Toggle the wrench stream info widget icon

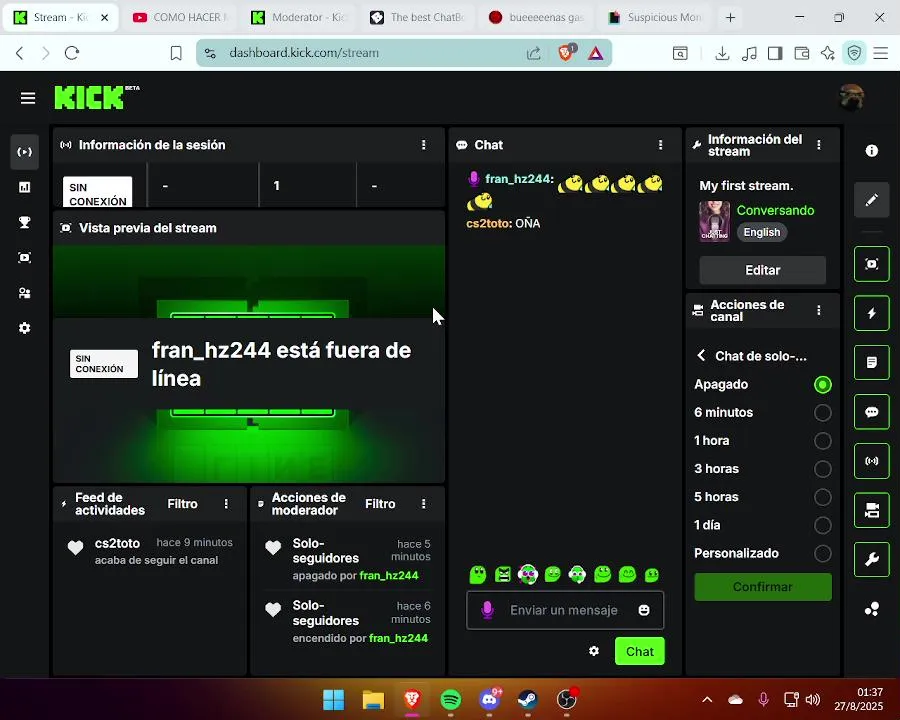point(871,559)
